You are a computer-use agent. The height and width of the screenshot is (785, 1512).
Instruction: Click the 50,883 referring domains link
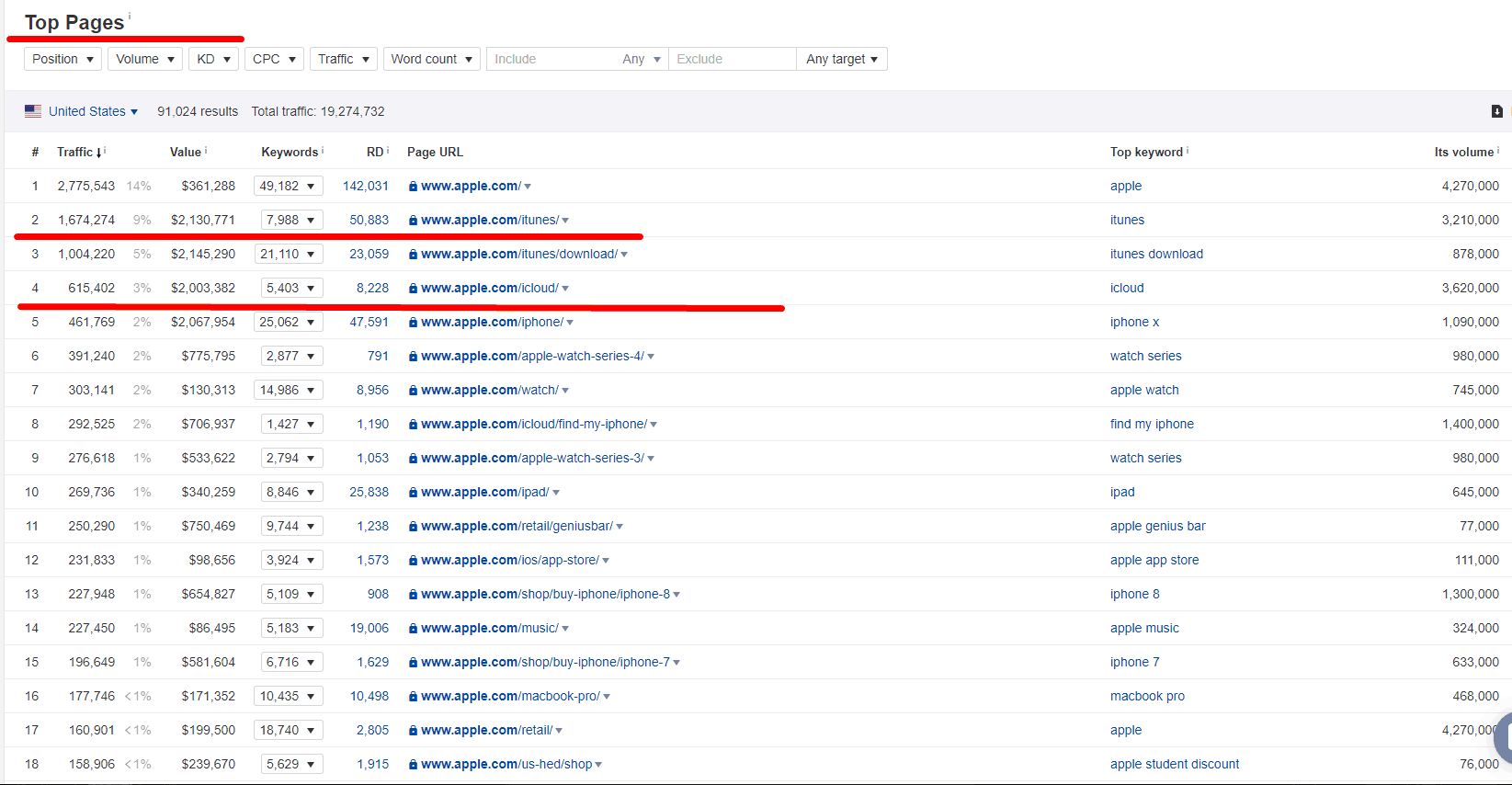click(x=369, y=220)
